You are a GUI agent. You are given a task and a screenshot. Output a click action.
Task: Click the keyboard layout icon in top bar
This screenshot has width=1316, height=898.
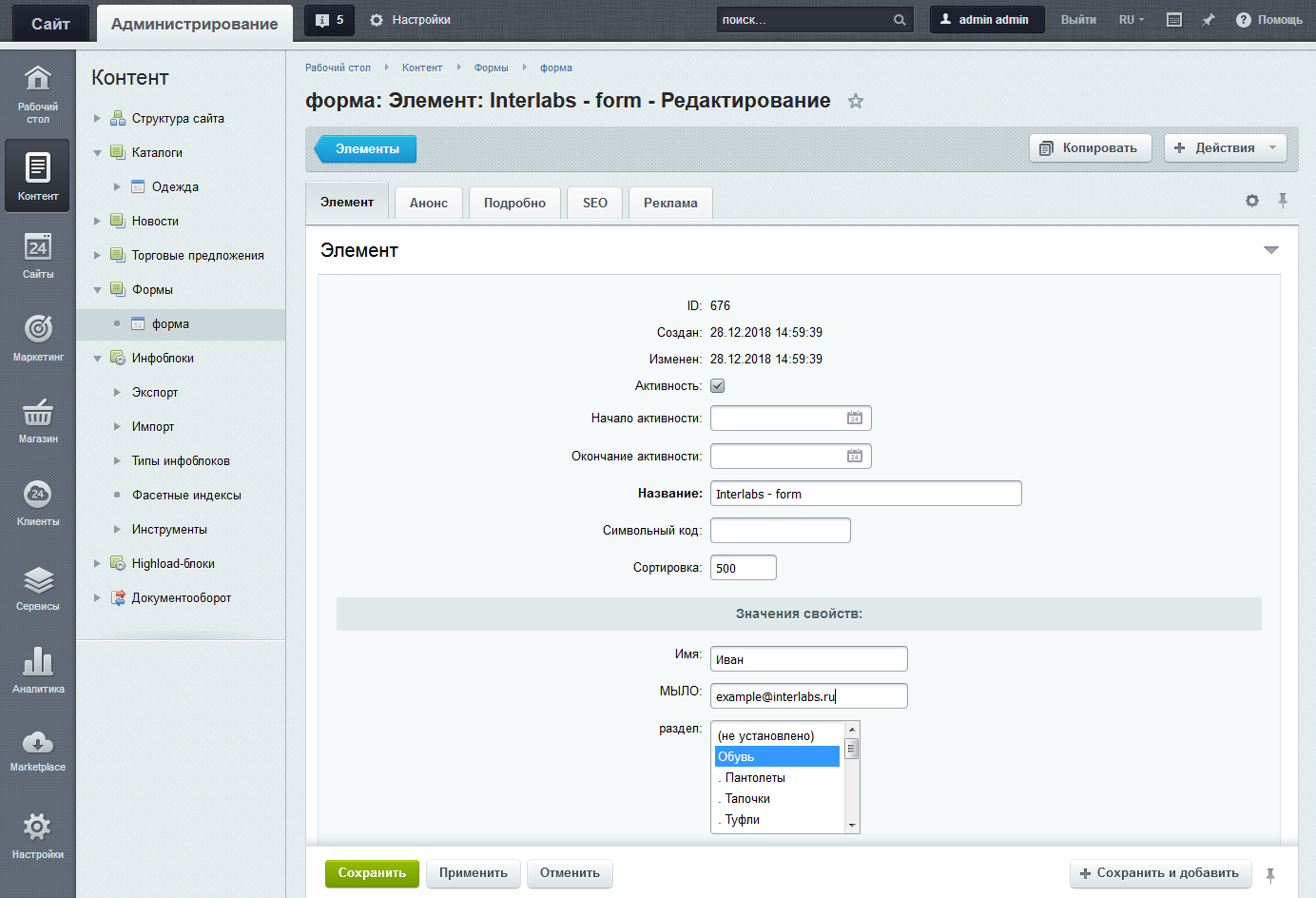(1174, 20)
